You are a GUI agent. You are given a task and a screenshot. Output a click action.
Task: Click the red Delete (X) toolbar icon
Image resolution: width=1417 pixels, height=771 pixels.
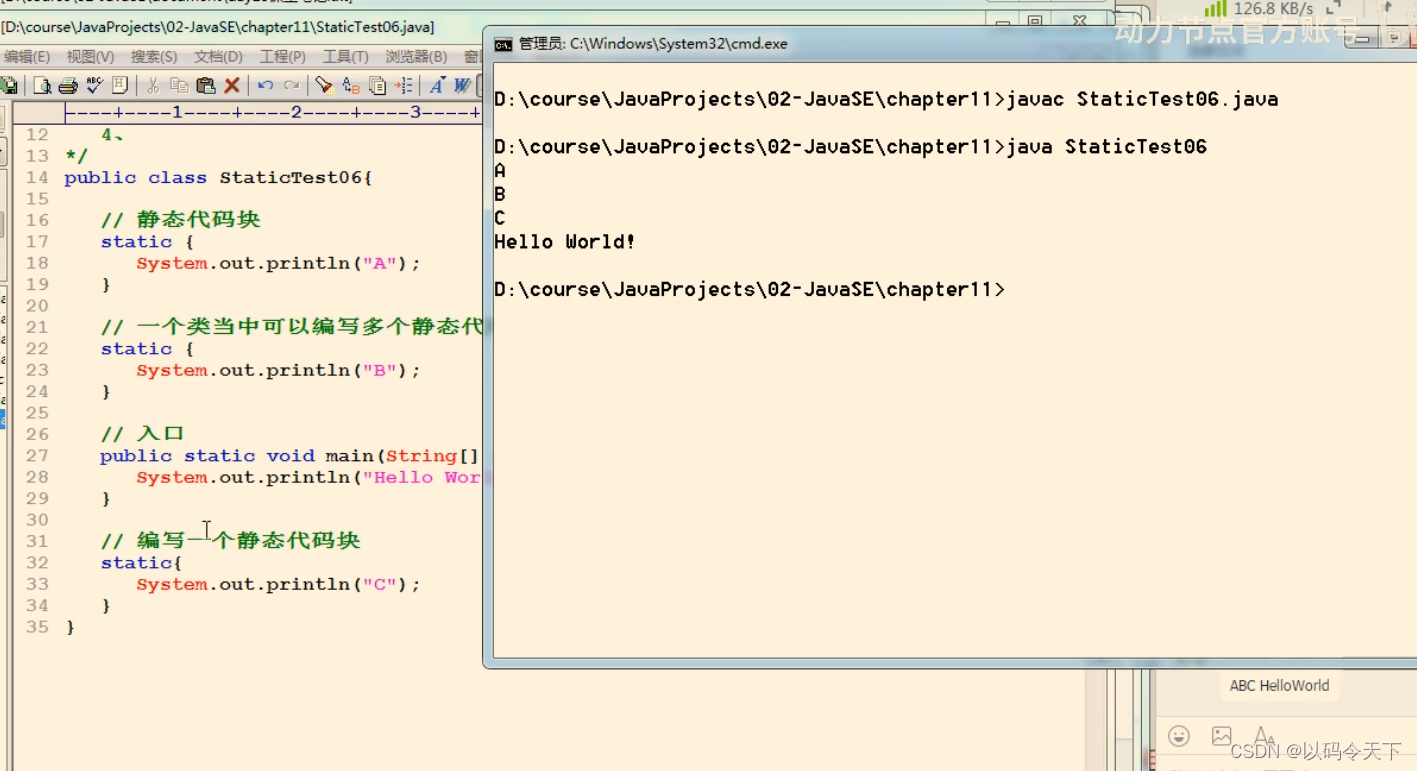pos(233,85)
